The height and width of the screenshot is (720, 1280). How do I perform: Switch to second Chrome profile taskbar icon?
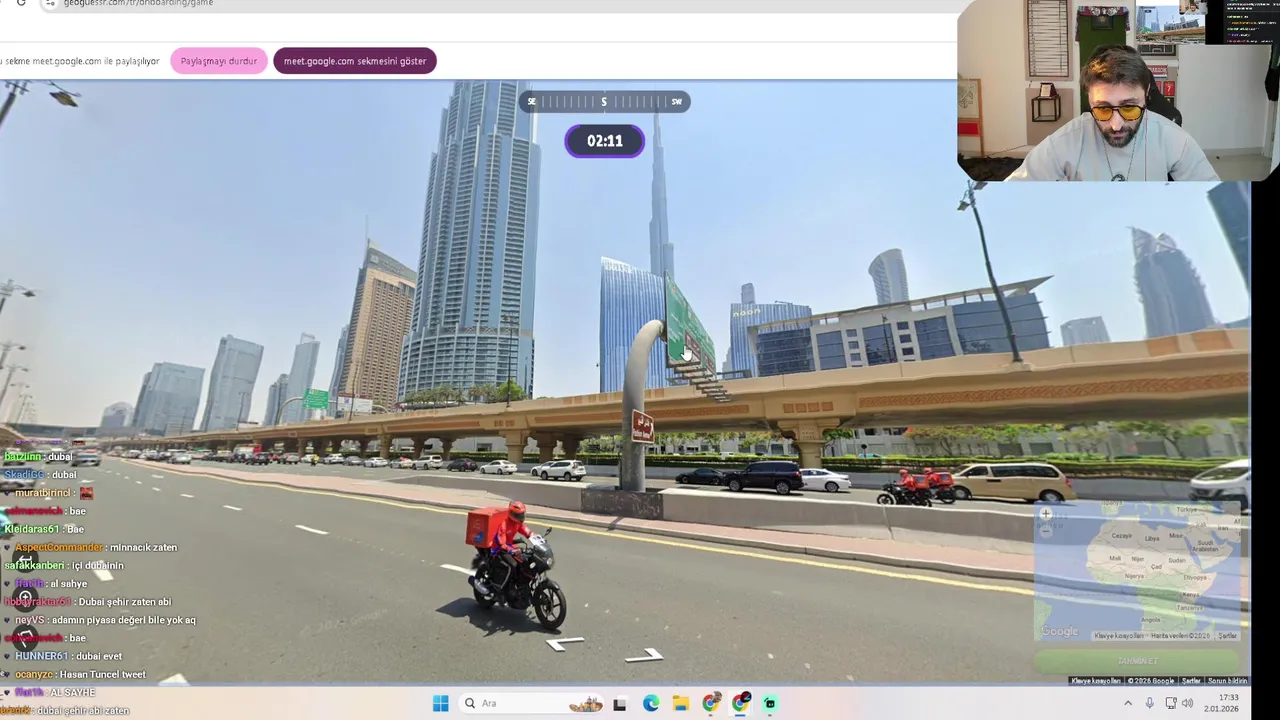click(741, 703)
